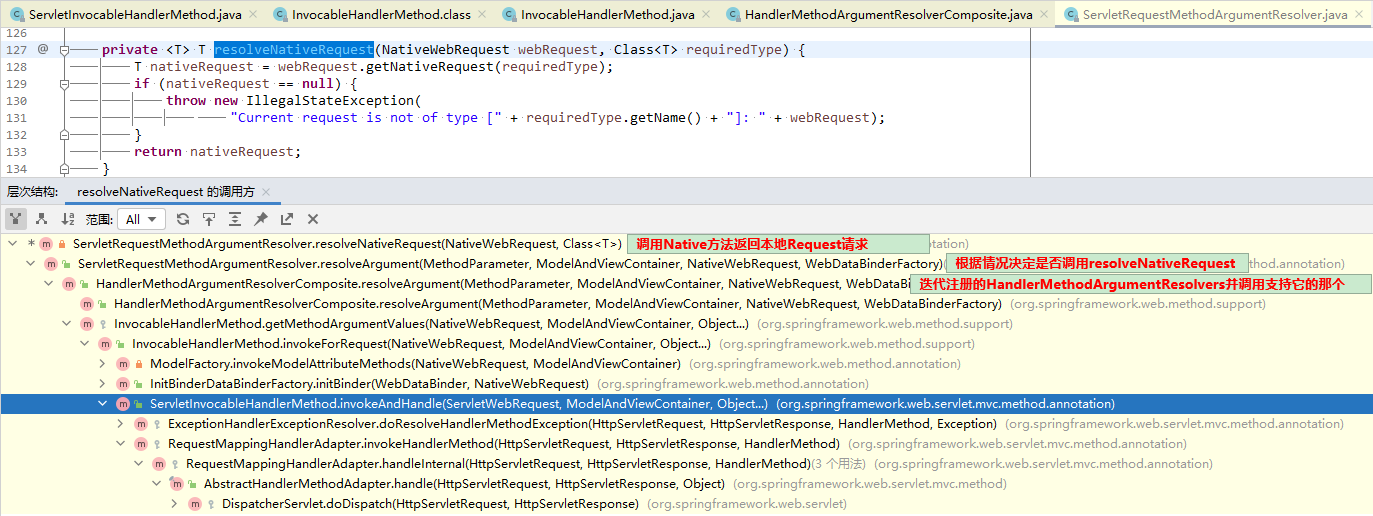Click the method icon of InitBinderDataBinderFactory.initBinder
Image resolution: width=1373 pixels, height=516 pixels.
[x=122, y=384]
